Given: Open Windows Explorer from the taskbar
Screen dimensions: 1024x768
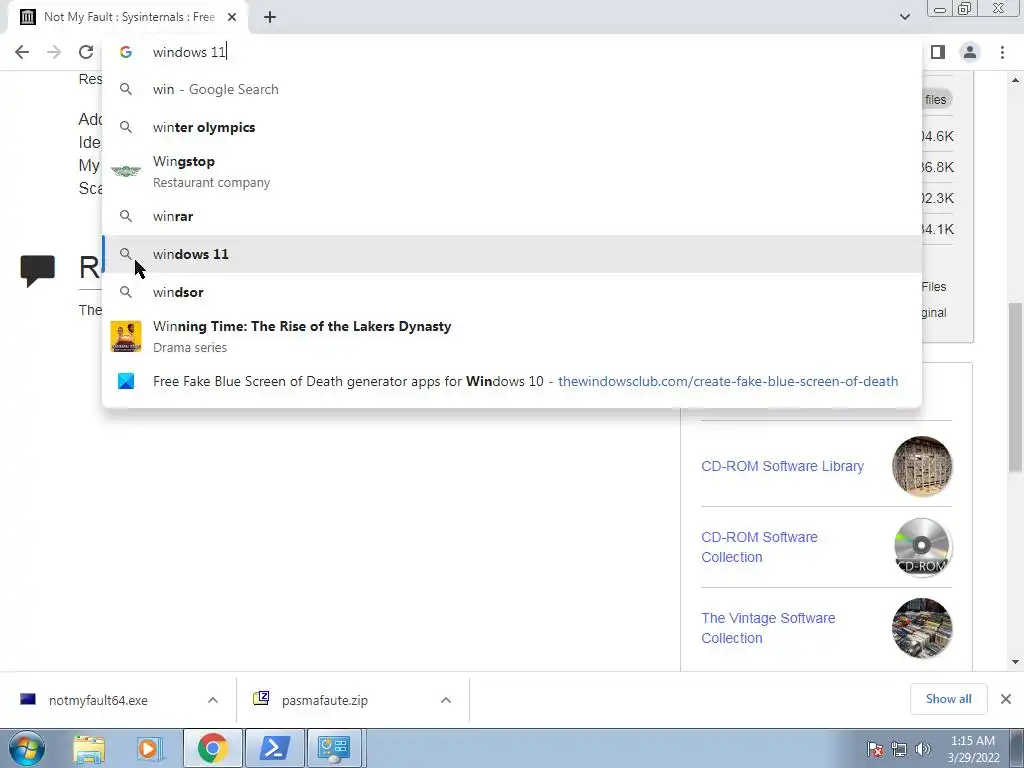Looking at the screenshot, I should coord(89,748).
